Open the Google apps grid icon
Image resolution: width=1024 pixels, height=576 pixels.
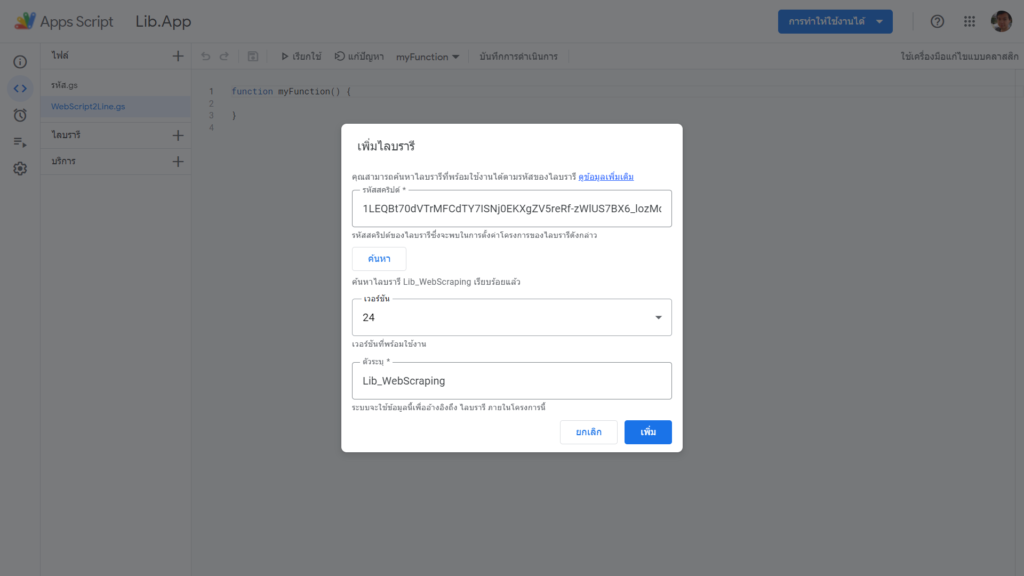click(x=969, y=22)
